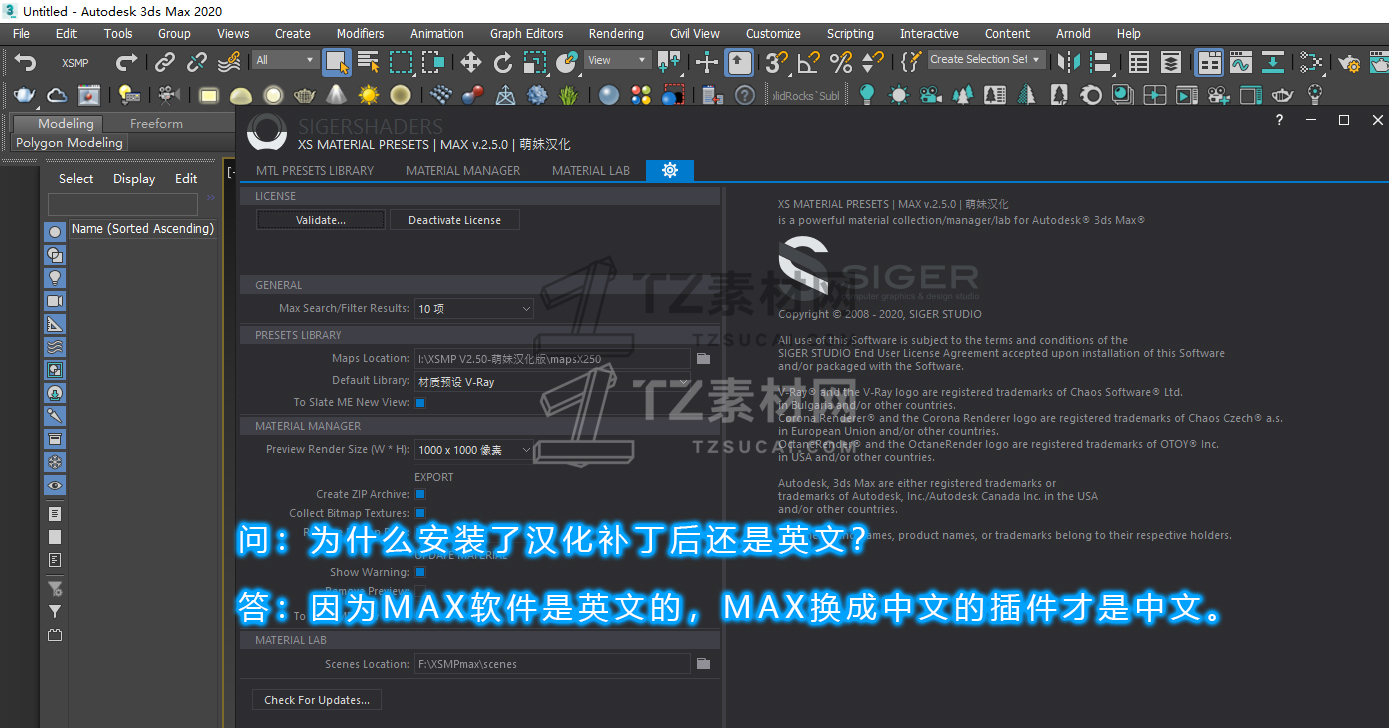Click the XSMP toolbar button
1389x728 pixels.
point(75,62)
